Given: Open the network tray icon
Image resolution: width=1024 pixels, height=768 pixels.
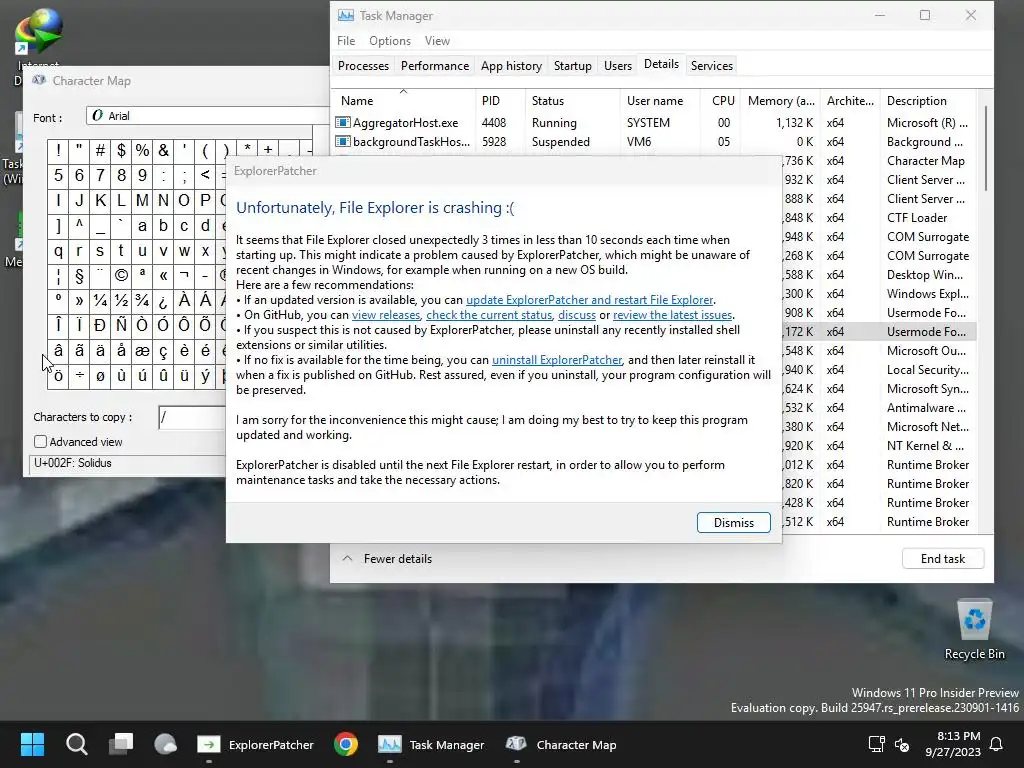Looking at the screenshot, I should click(x=876, y=744).
